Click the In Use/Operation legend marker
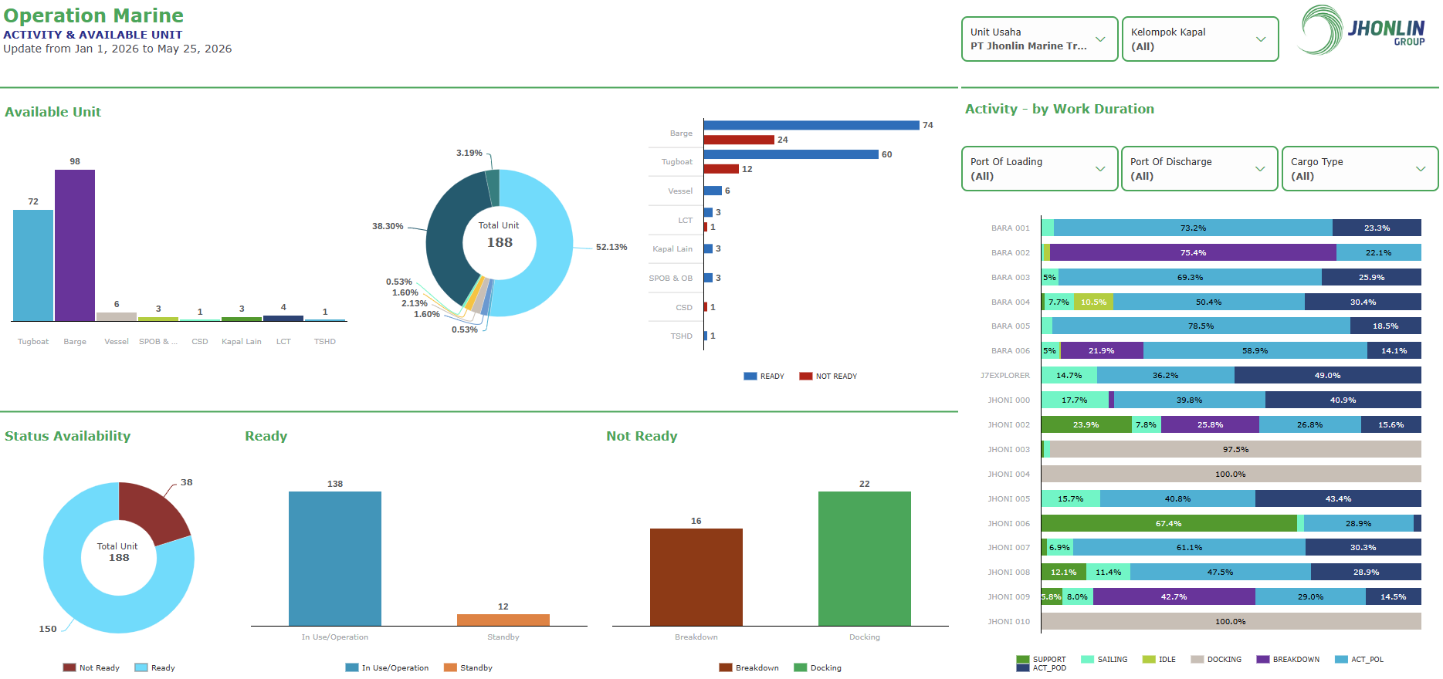 (352, 667)
